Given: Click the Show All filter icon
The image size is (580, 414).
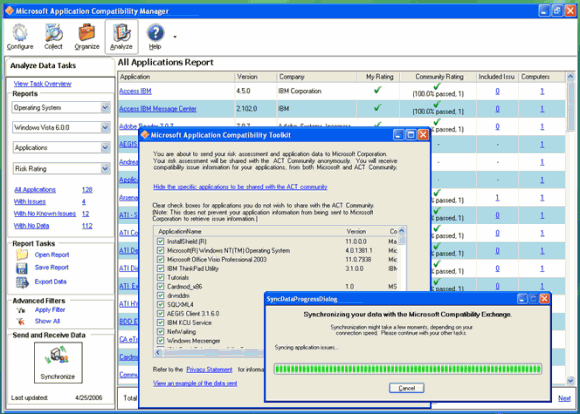Looking at the screenshot, I should click(21, 321).
